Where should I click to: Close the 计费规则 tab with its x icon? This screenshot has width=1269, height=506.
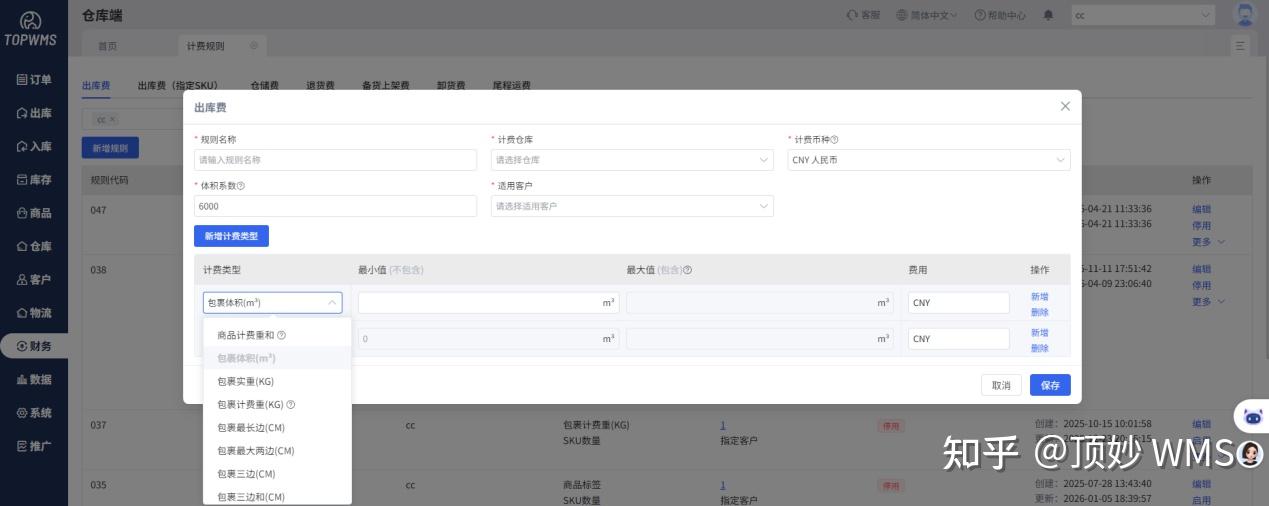pos(253,46)
